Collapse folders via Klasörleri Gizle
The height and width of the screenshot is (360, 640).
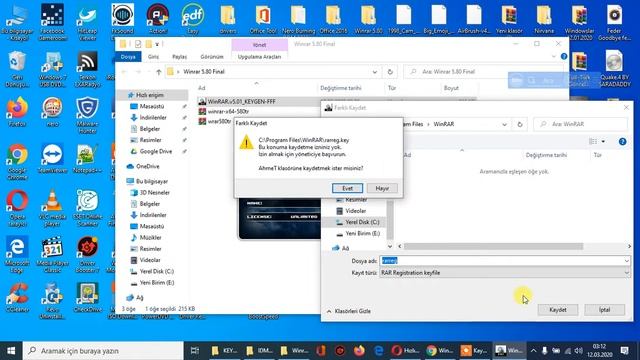coord(349,311)
